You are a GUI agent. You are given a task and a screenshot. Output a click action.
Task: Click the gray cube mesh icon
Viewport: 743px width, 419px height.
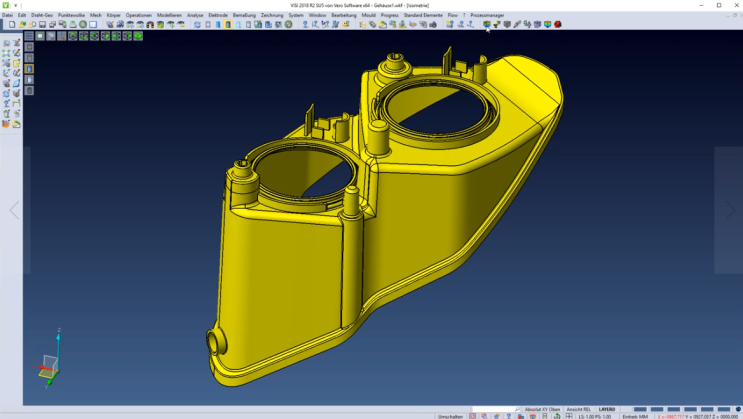(507, 24)
